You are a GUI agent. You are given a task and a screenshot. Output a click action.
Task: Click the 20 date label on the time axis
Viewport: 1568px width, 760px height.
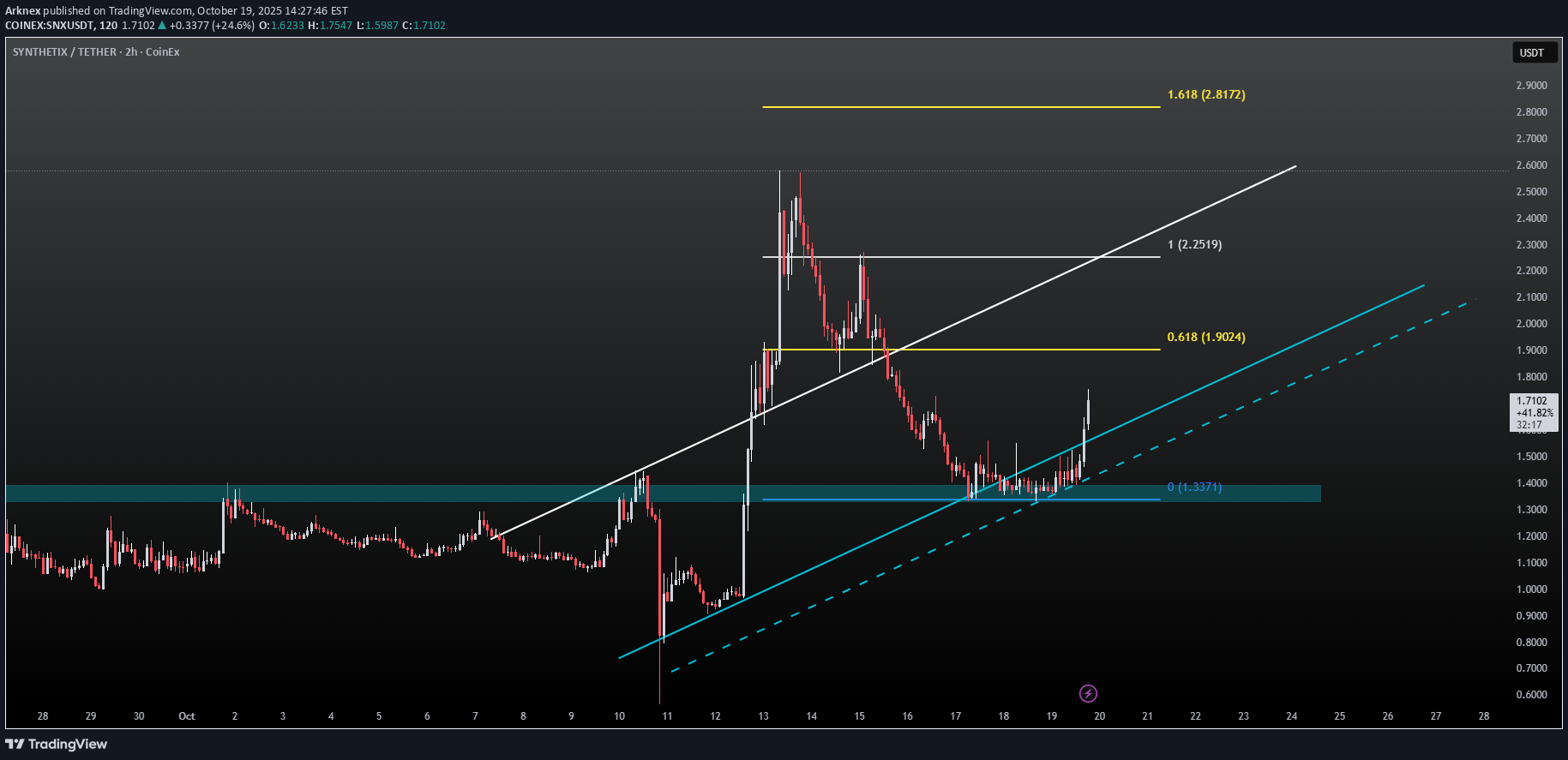(1099, 716)
